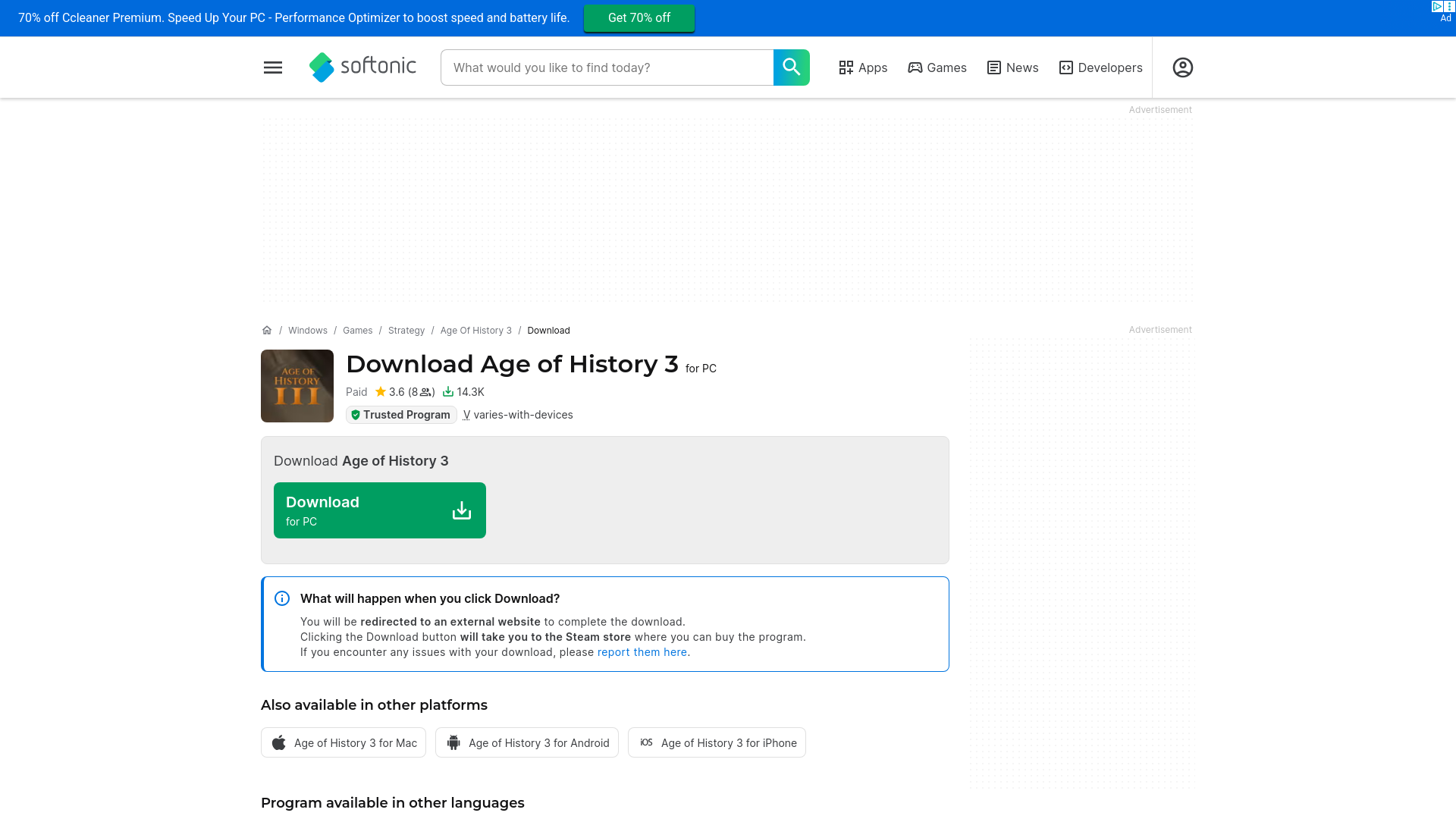Click the Softonic logo
Image resolution: width=1456 pixels, height=819 pixels.
[x=362, y=67]
